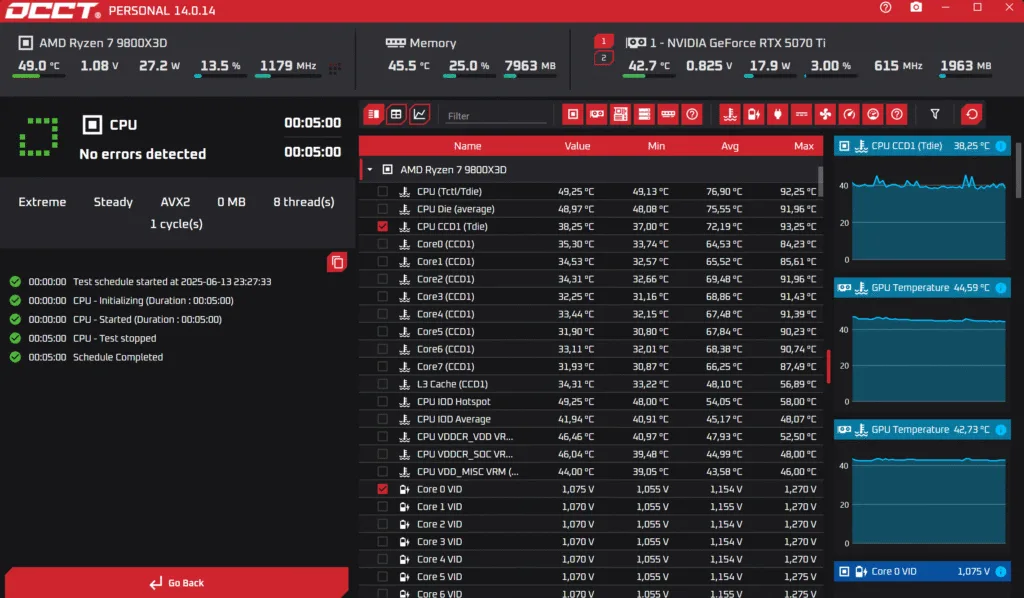Toggle the current sensor type filter
Viewport: 1024px width, 598px height.
pyautogui.click(x=801, y=114)
